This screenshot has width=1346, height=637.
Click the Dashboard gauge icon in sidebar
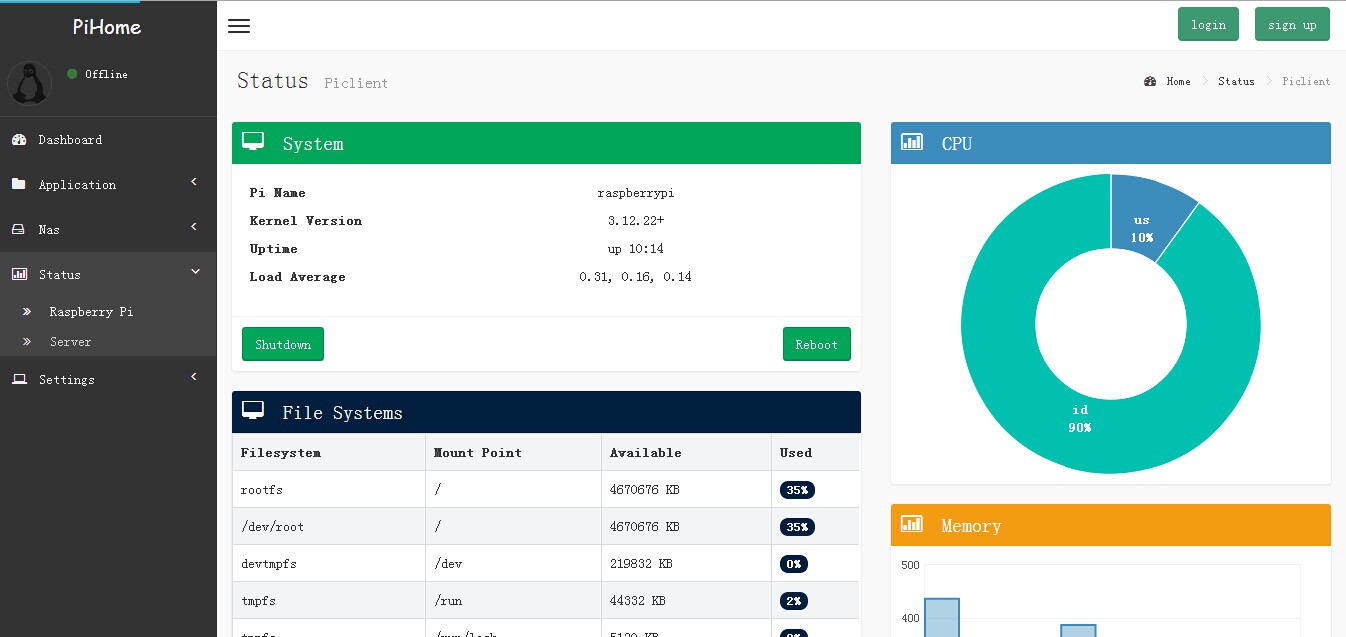(19, 140)
